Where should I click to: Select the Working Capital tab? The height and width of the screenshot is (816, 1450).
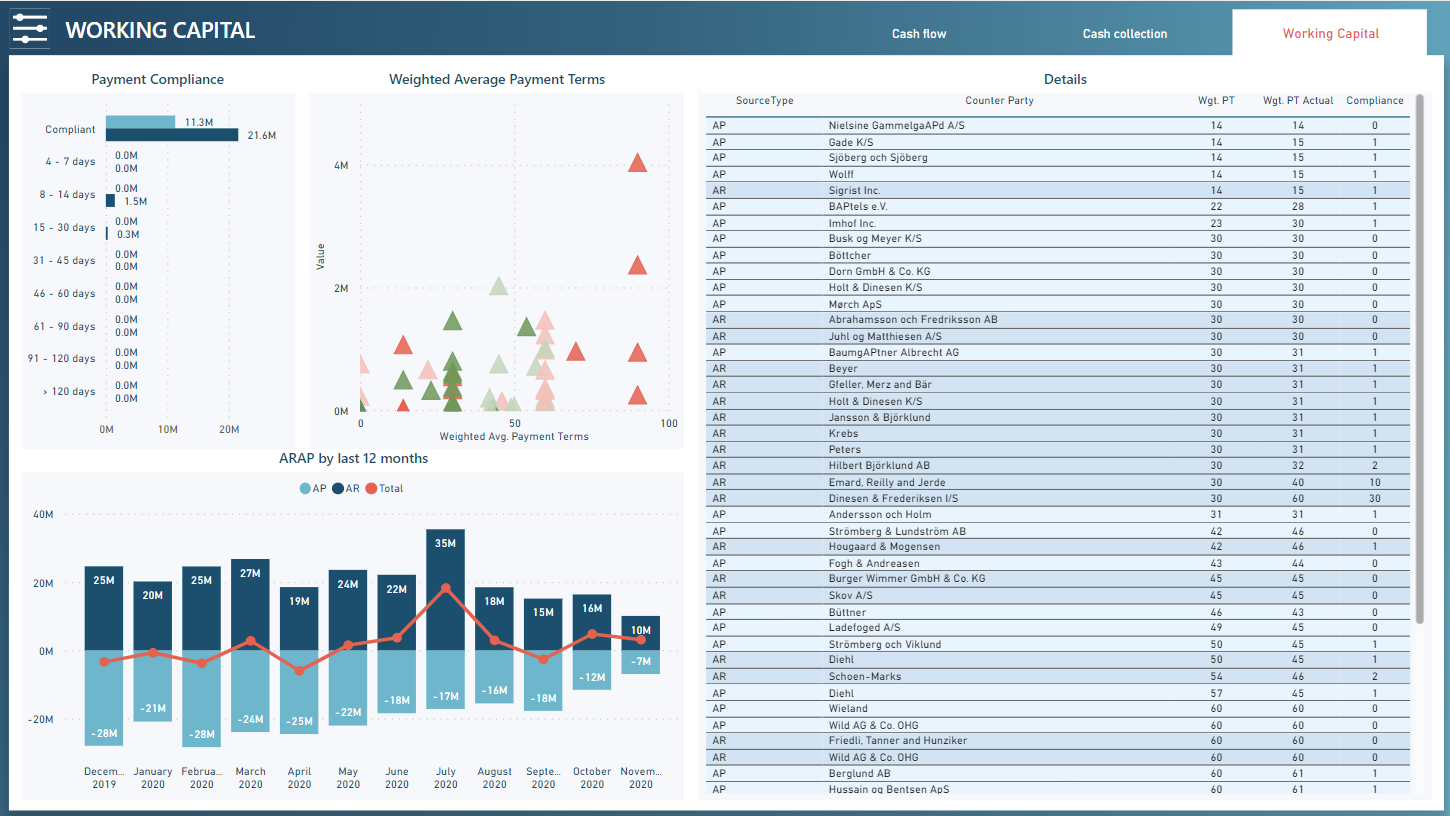tap(1330, 34)
